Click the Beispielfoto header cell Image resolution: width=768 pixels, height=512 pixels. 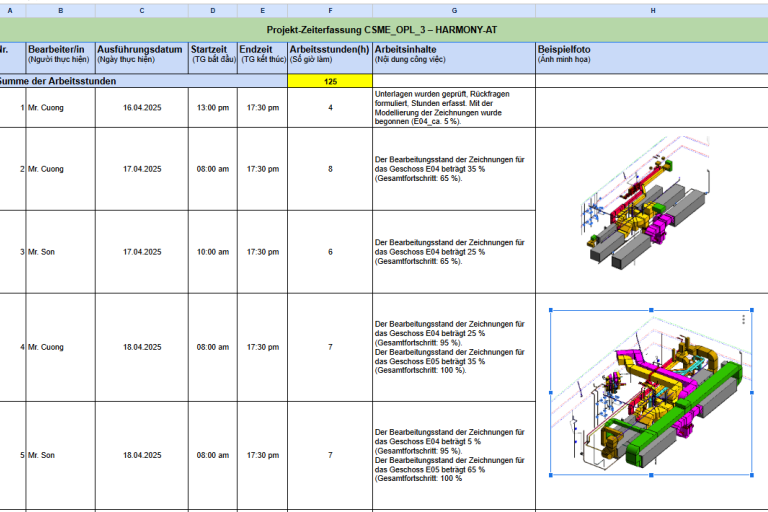(x=651, y=54)
